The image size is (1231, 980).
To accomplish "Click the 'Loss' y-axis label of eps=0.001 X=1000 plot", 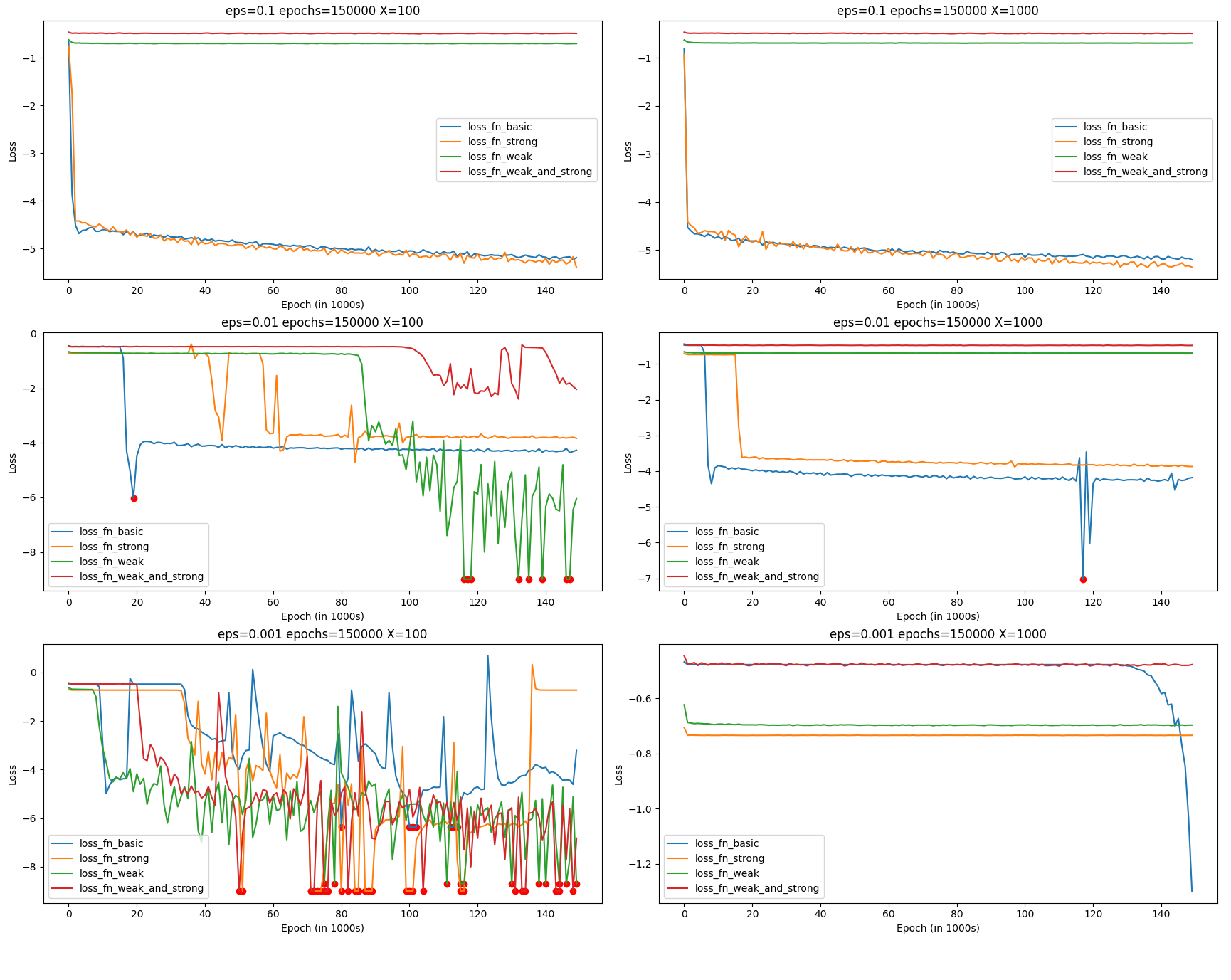I will click(x=618, y=774).
